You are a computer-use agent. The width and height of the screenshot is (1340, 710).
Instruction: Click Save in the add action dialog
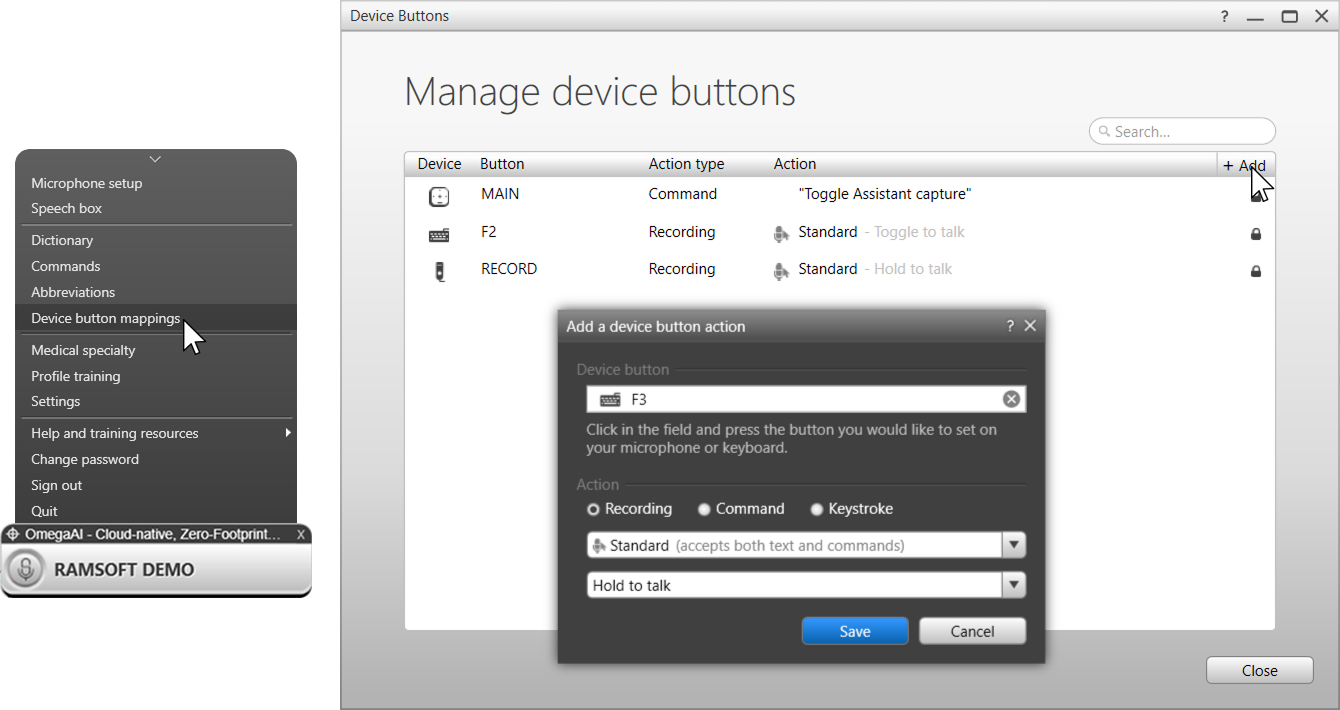pos(855,631)
